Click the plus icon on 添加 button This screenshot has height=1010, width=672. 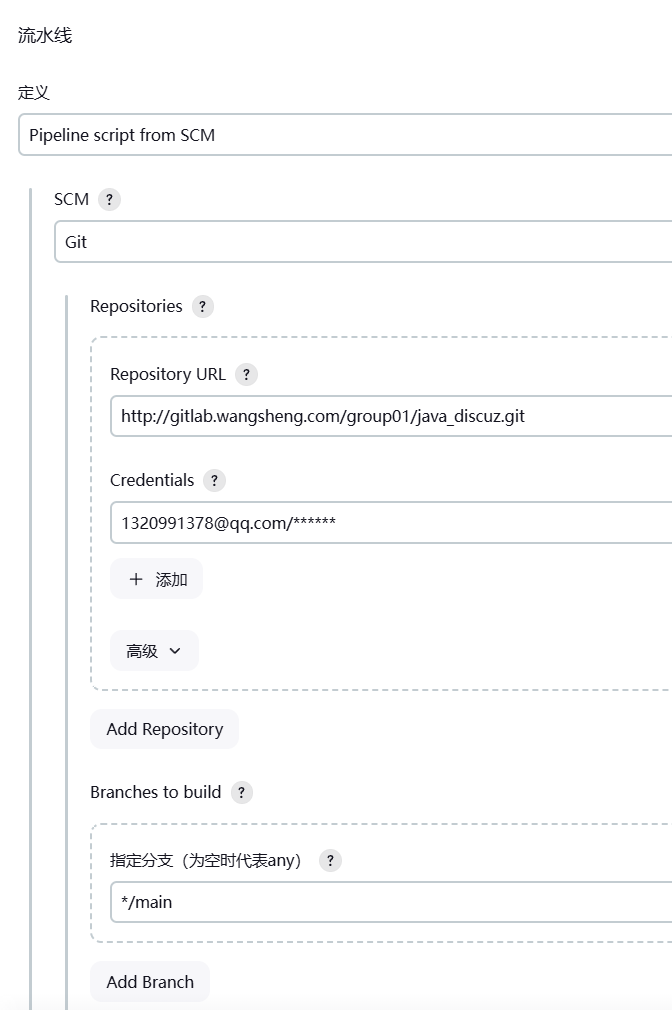pyautogui.click(x=136, y=579)
